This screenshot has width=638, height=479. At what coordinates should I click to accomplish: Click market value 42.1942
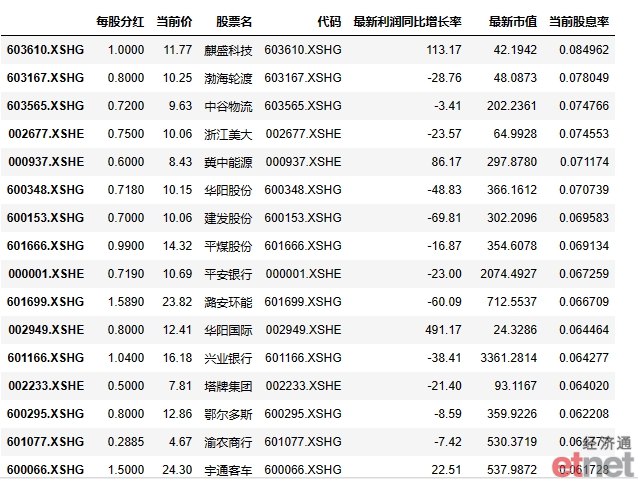[515, 50]
